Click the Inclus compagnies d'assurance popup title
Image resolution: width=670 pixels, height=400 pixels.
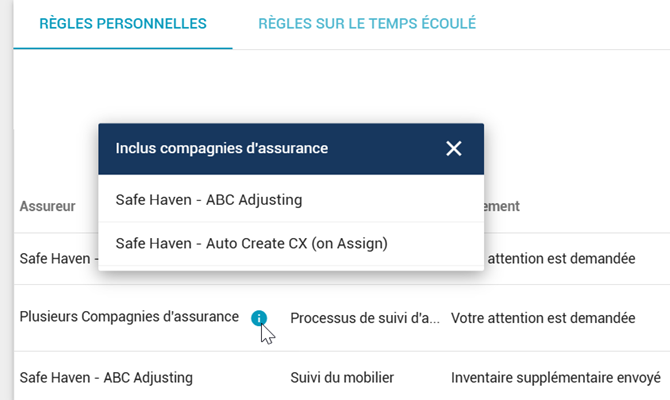click(x=222, y=148)
